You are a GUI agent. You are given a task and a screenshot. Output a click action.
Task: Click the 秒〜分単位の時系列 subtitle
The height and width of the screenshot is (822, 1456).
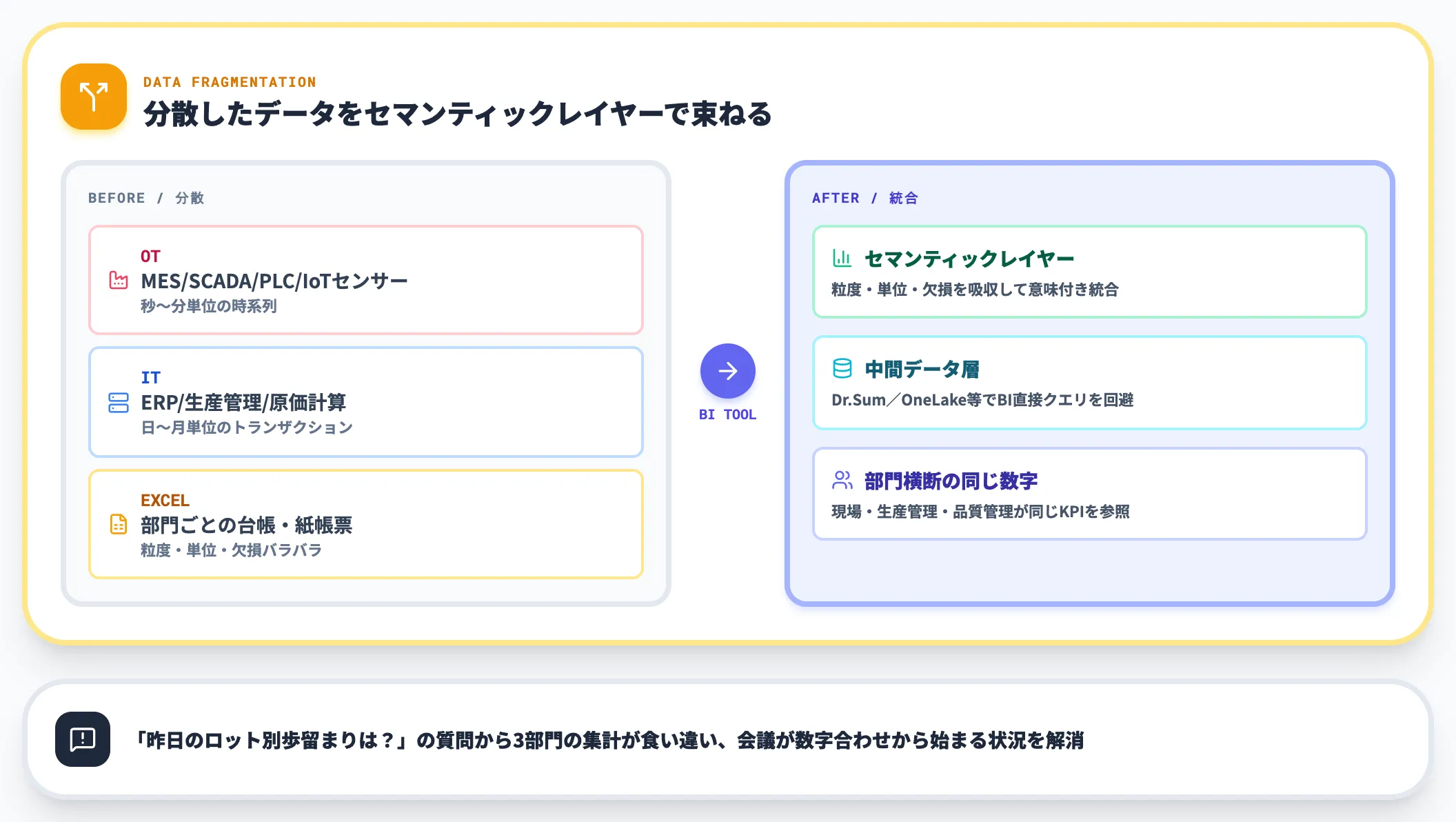pyautogui.click(x=209, y=305)
